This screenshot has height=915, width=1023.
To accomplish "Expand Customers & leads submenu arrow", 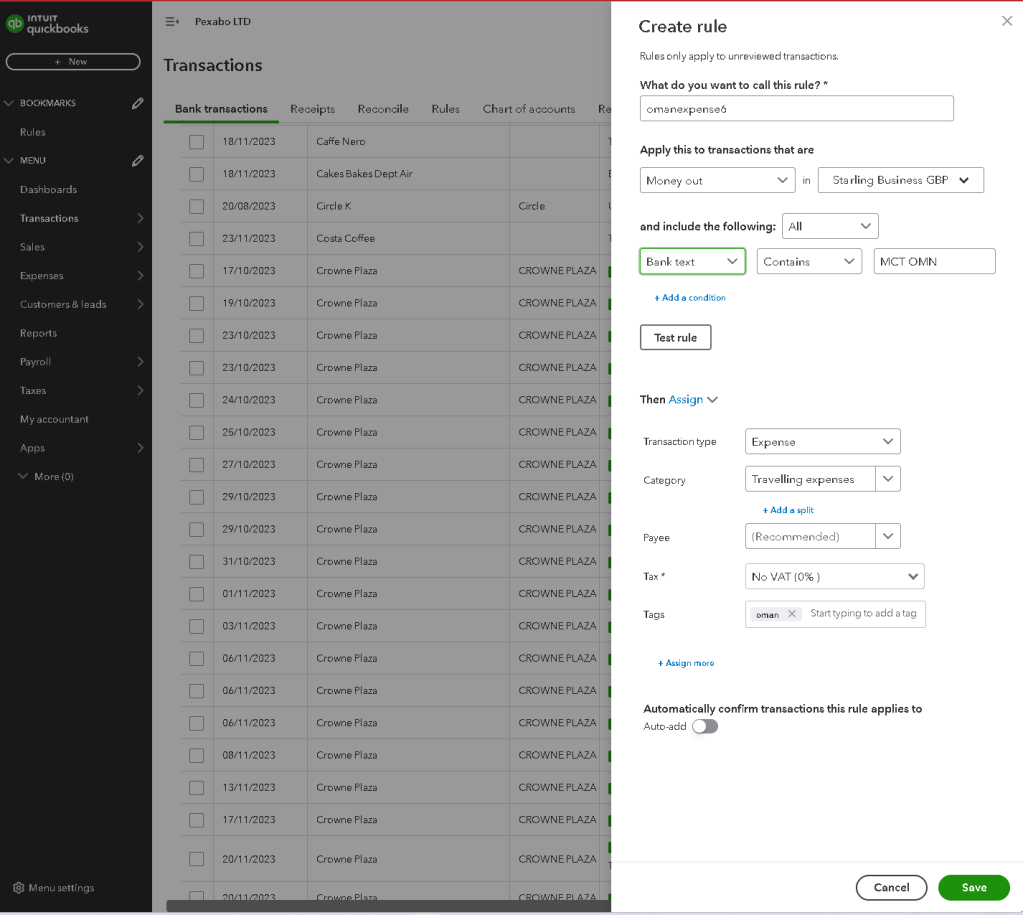I will [140, 304].
